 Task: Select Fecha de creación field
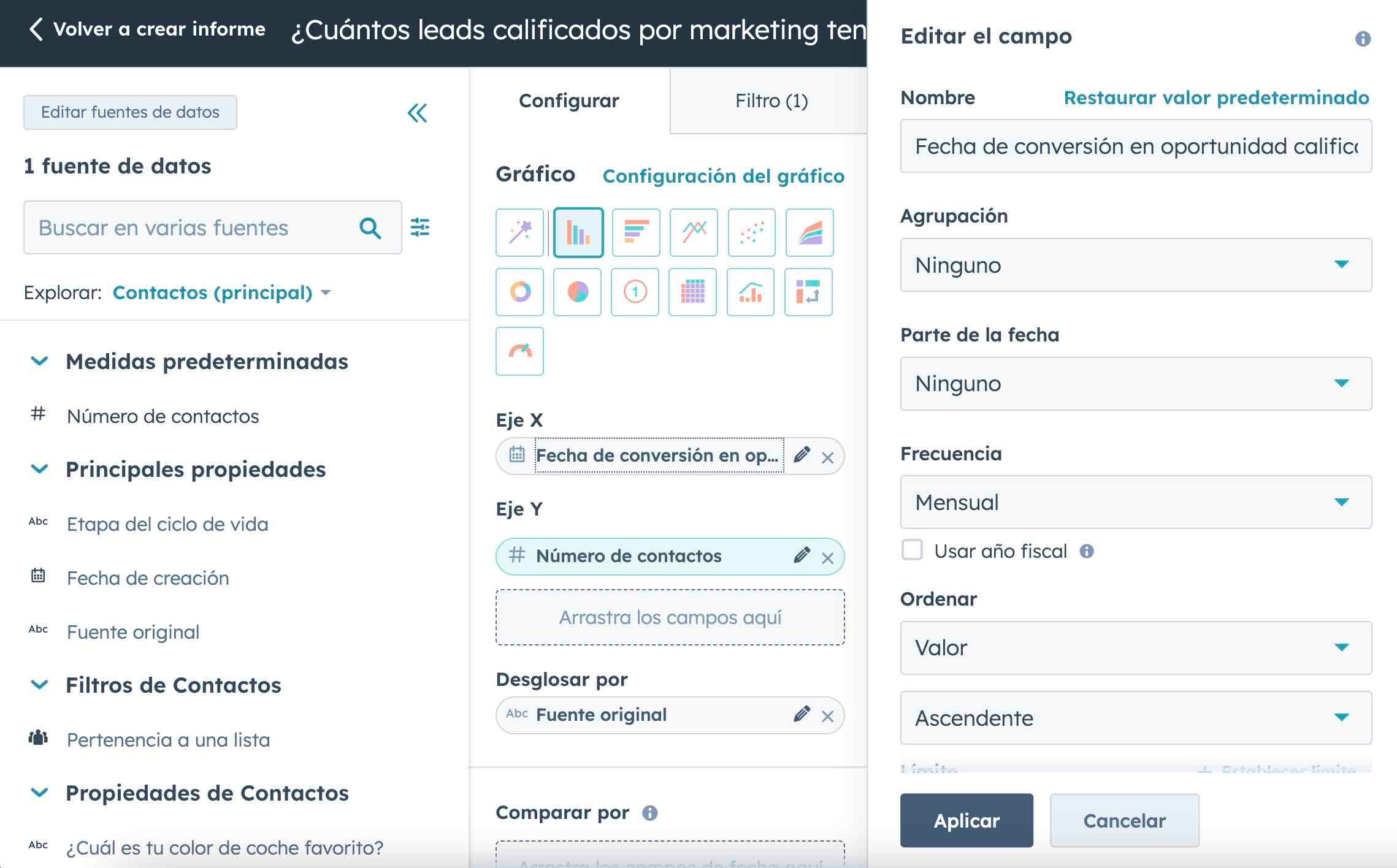pos(148,578)
